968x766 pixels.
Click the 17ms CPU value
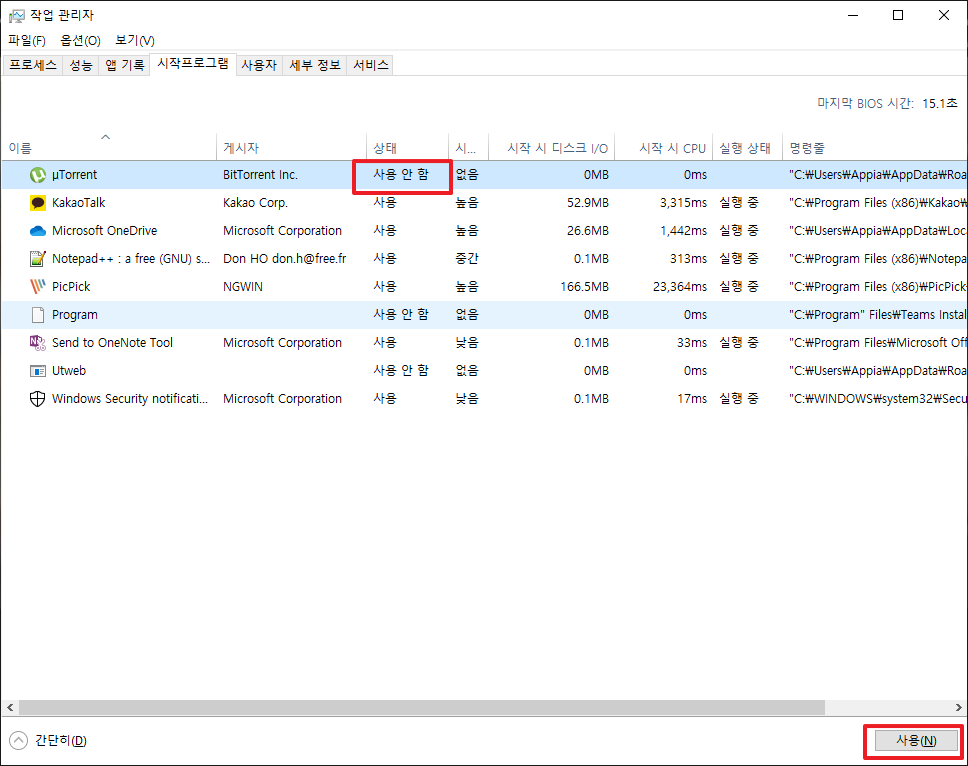pos(691,399)
